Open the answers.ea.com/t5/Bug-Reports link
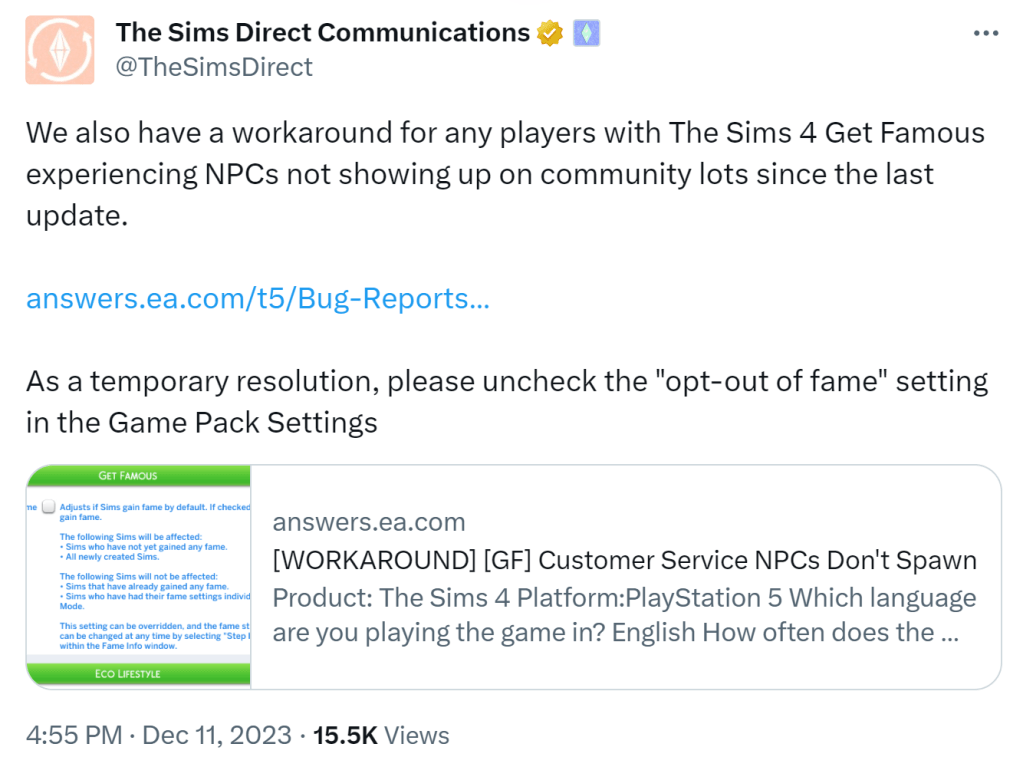Viewport: 1023px width, 767px height. coord(257,298)
